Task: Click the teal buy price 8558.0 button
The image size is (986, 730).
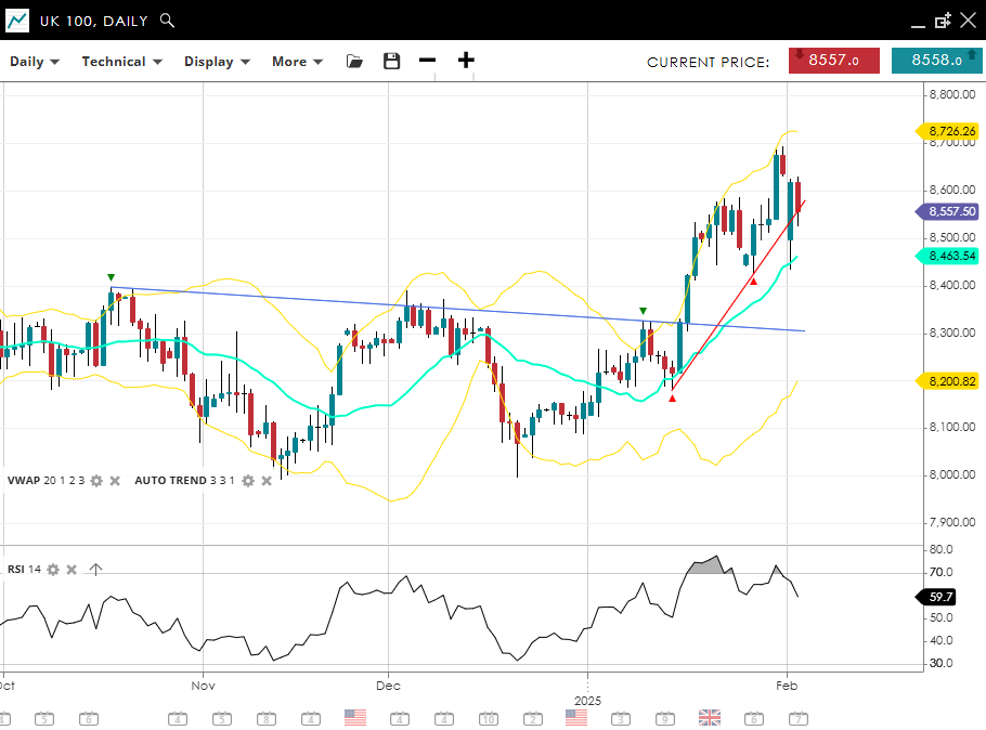Action: (x=936, y=60)
